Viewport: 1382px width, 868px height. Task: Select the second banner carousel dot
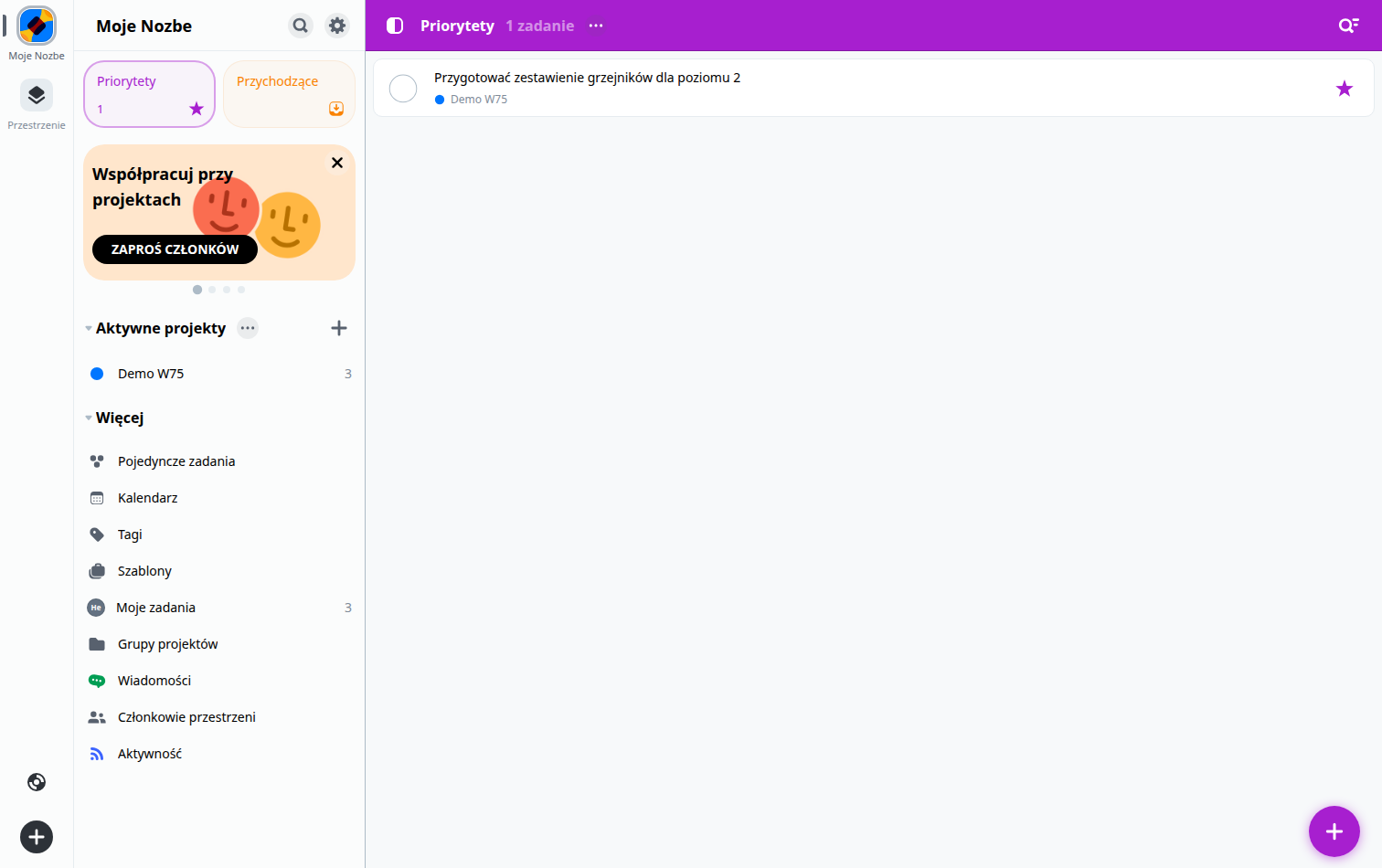[212, 290]
